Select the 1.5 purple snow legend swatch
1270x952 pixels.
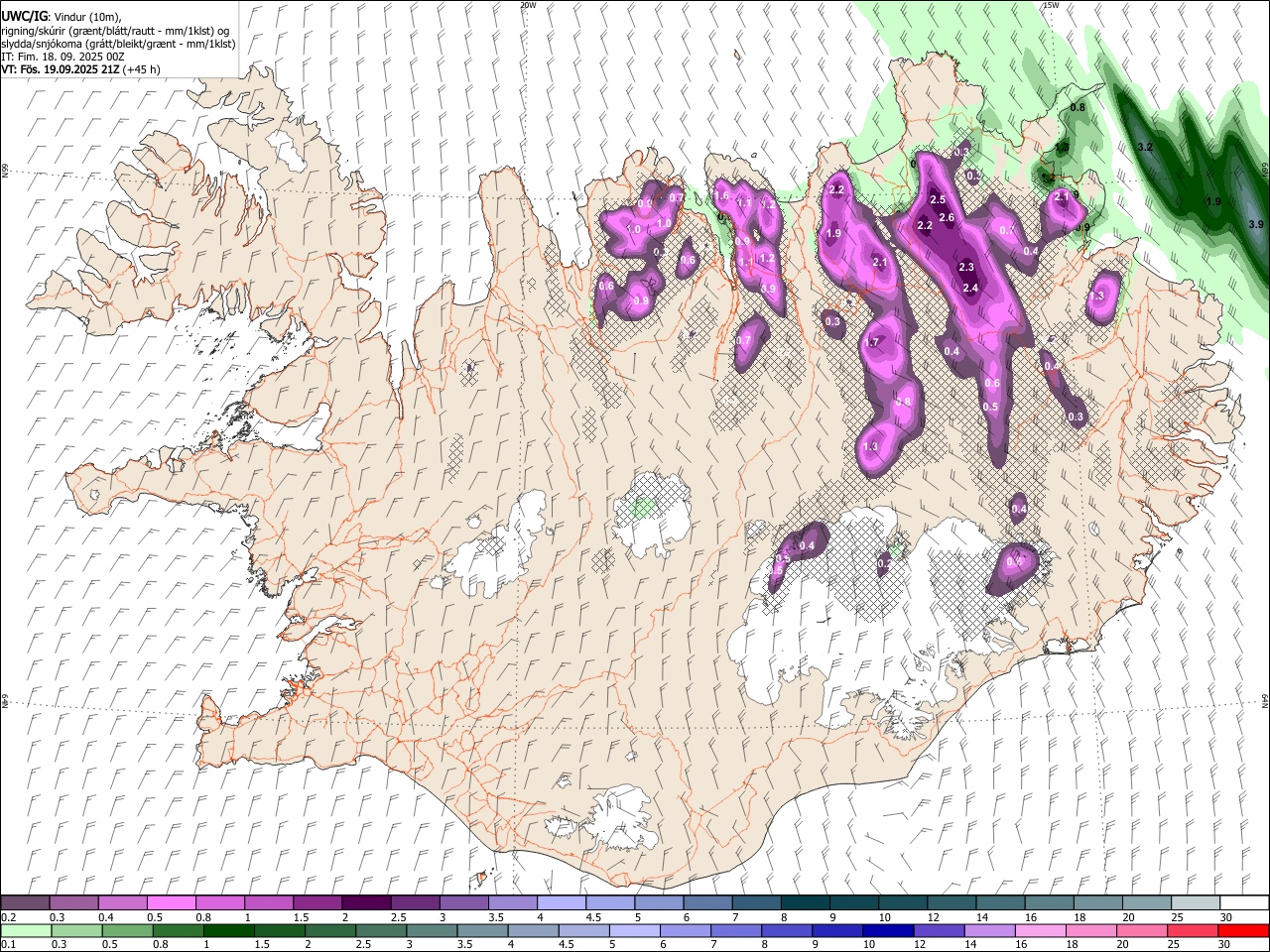pyautogui.click(x=317, y=903)
